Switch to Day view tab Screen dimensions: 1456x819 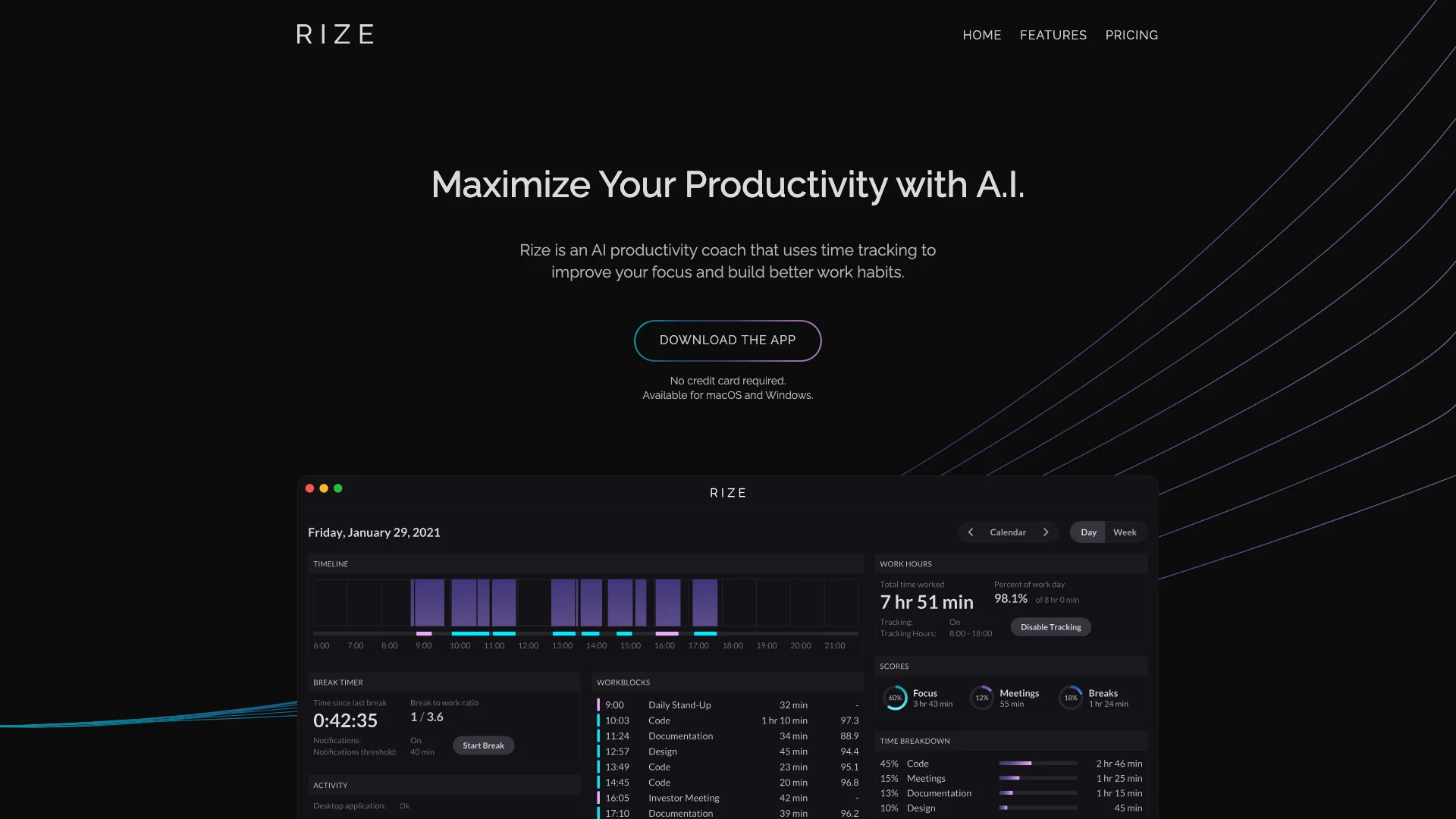1088,531
